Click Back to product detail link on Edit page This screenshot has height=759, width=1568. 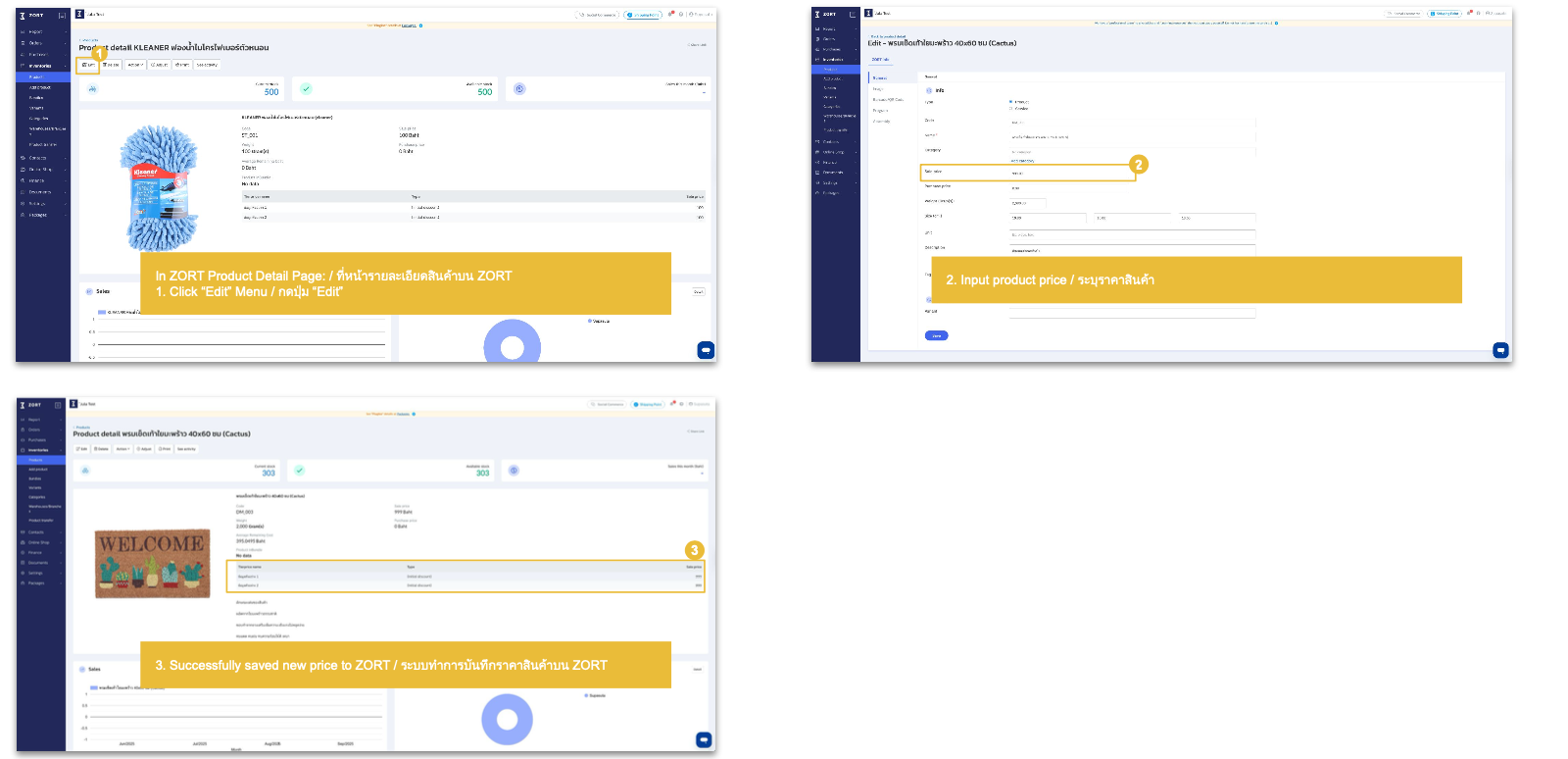tap(888, 36)
